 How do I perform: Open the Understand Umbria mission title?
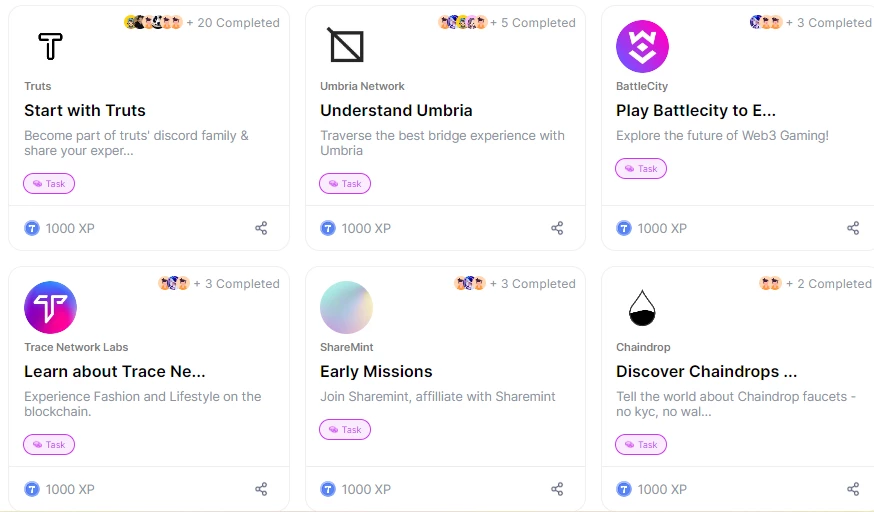396,110
